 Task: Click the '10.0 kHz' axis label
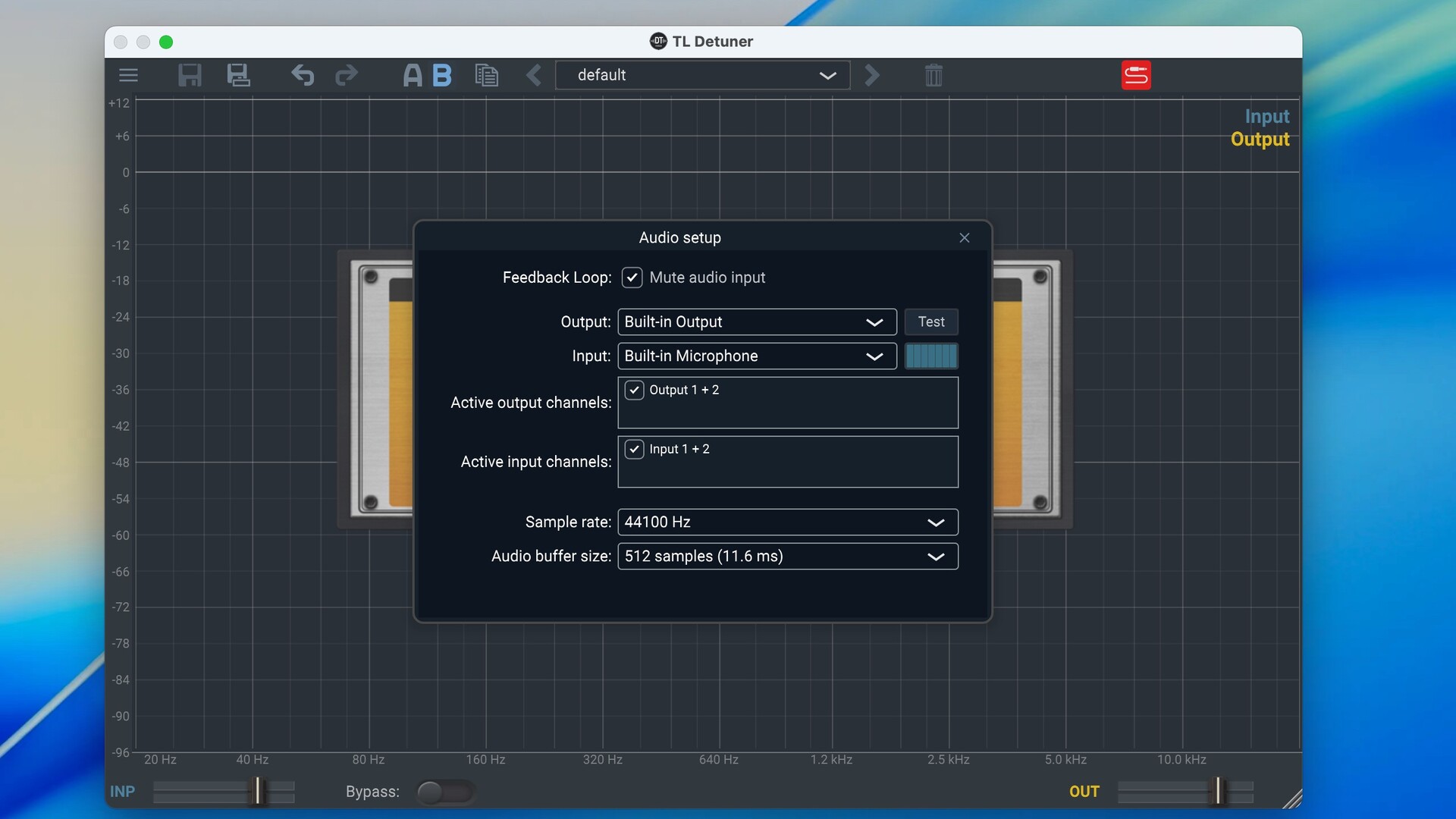[1181, 759]
